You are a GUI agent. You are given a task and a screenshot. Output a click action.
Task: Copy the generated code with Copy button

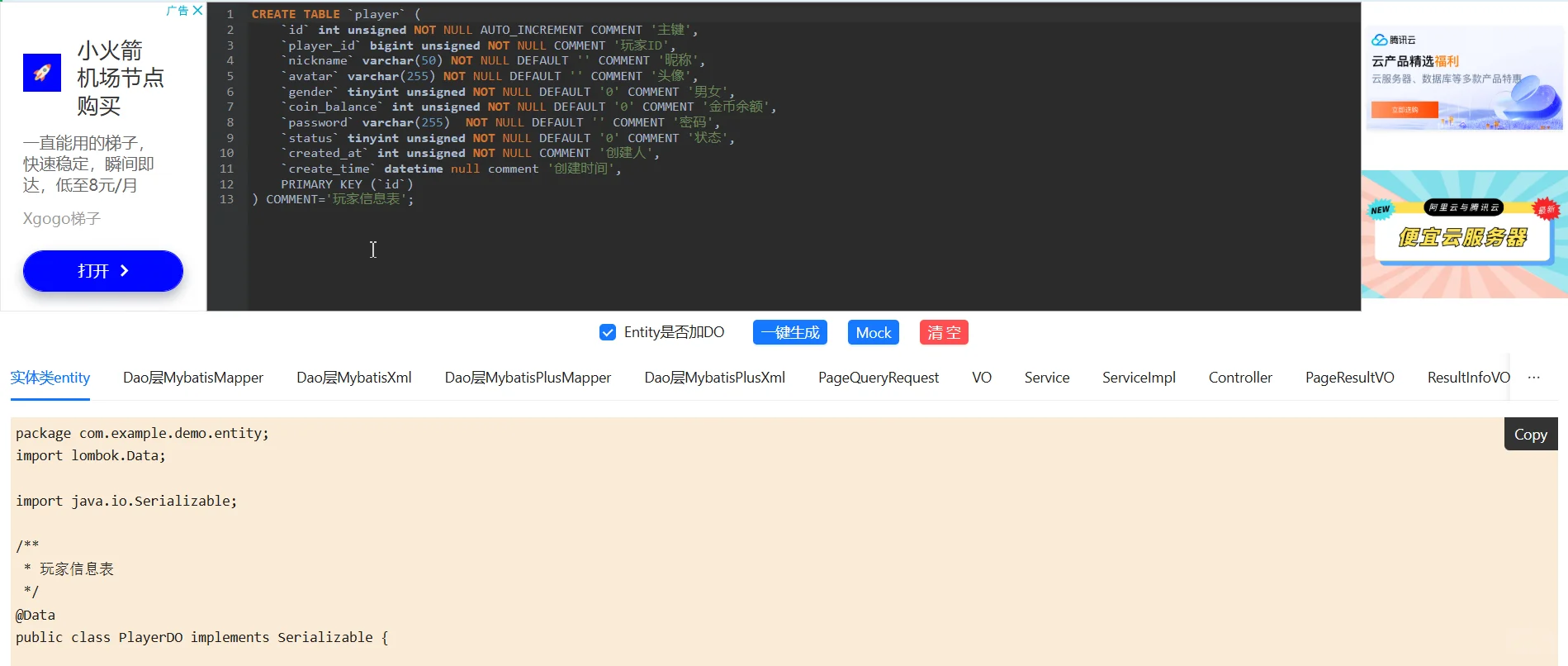click(x=1531, y=435)
